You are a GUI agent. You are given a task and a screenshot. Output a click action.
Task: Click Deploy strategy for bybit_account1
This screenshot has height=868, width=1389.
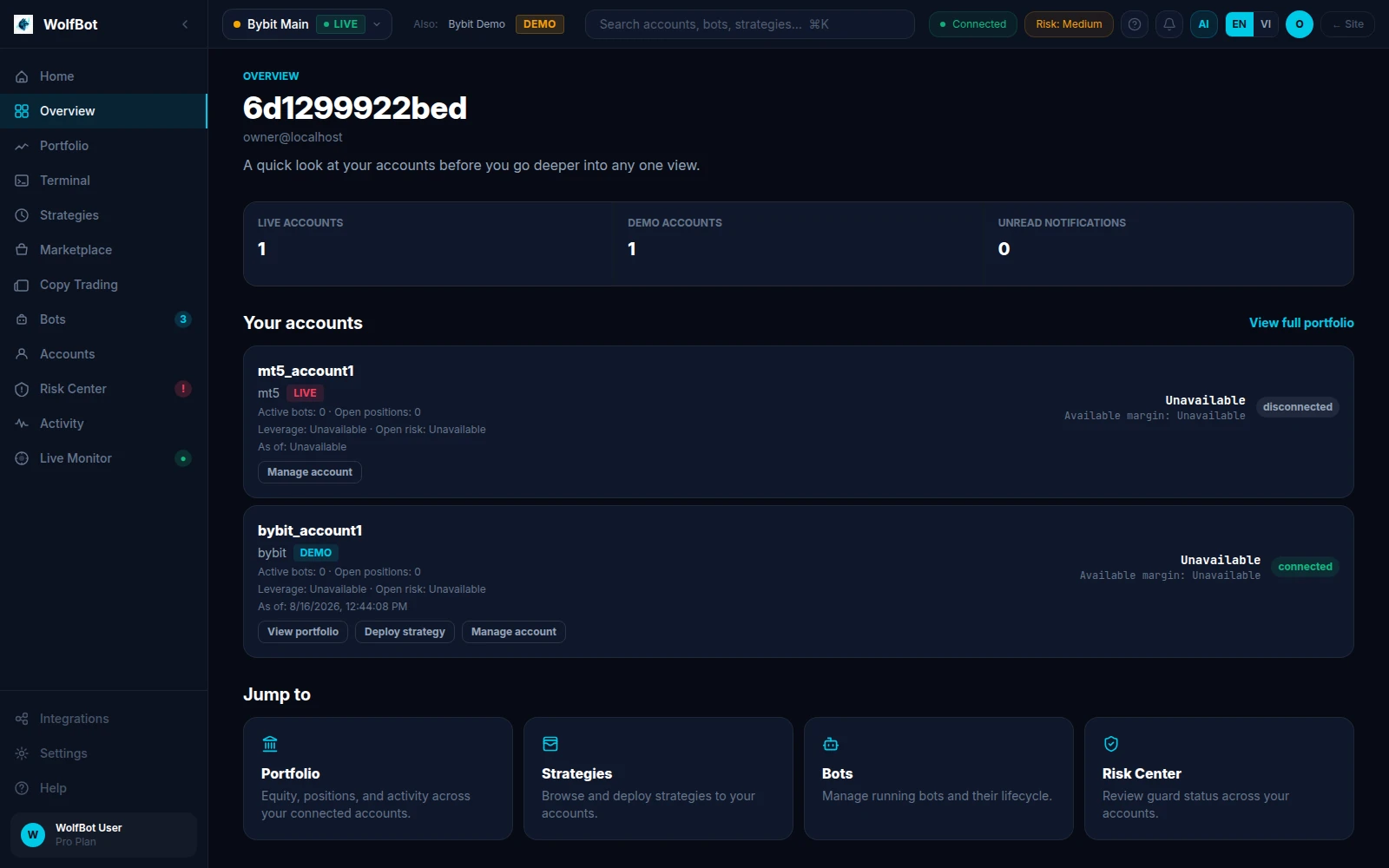[405, 632]
